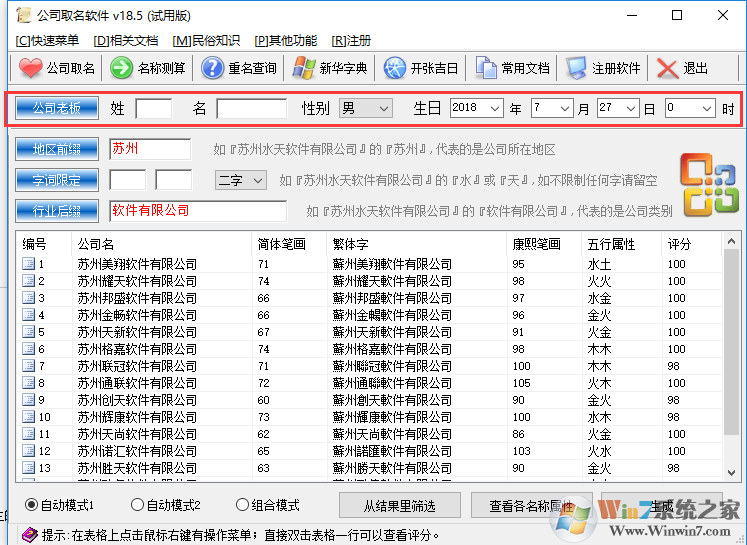
Task: Select 自动模式1 radio button
Action: pyautogui.click(x=31, y=505)
